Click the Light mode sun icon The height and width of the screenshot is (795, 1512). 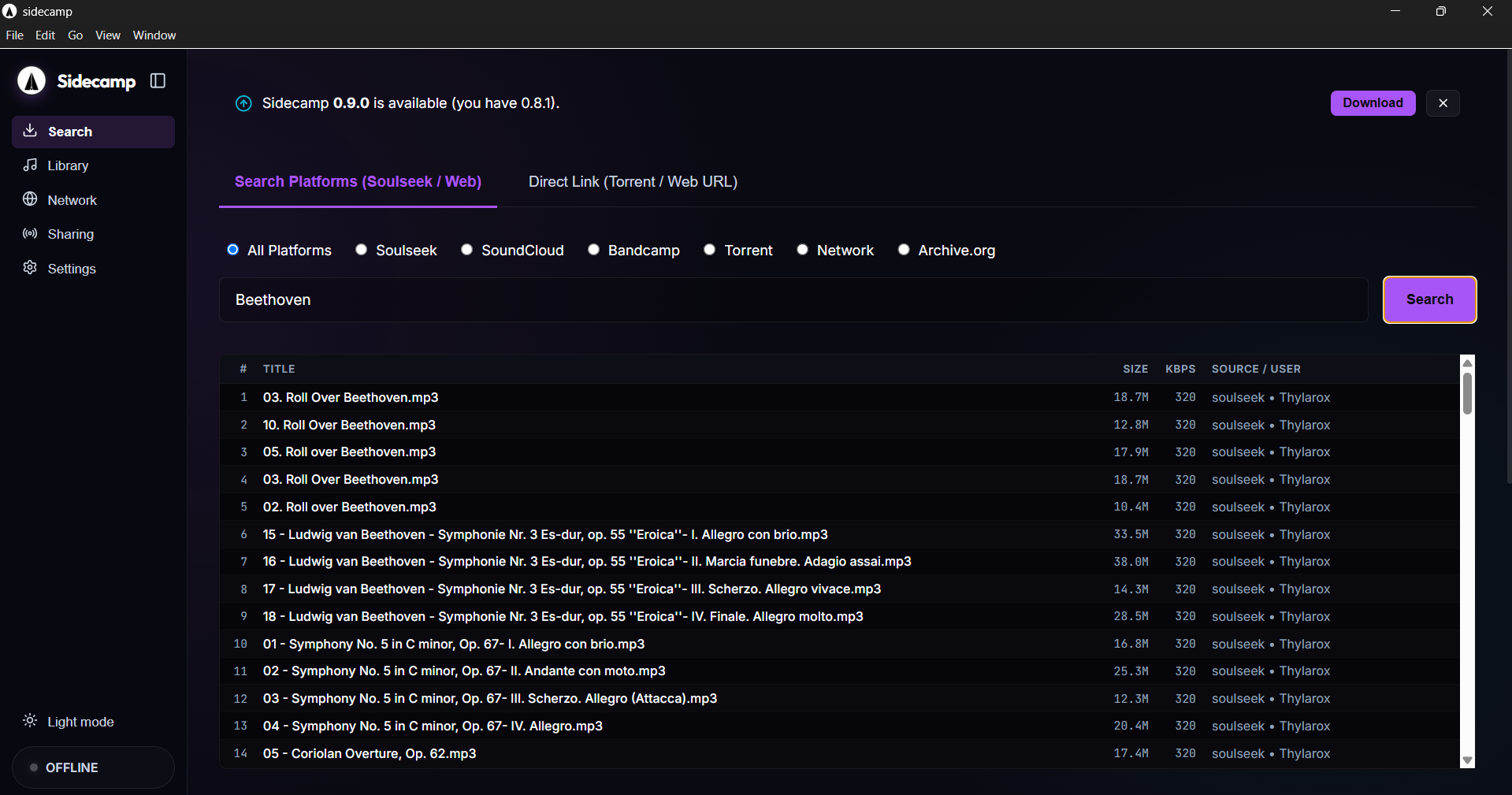[30, 721]
